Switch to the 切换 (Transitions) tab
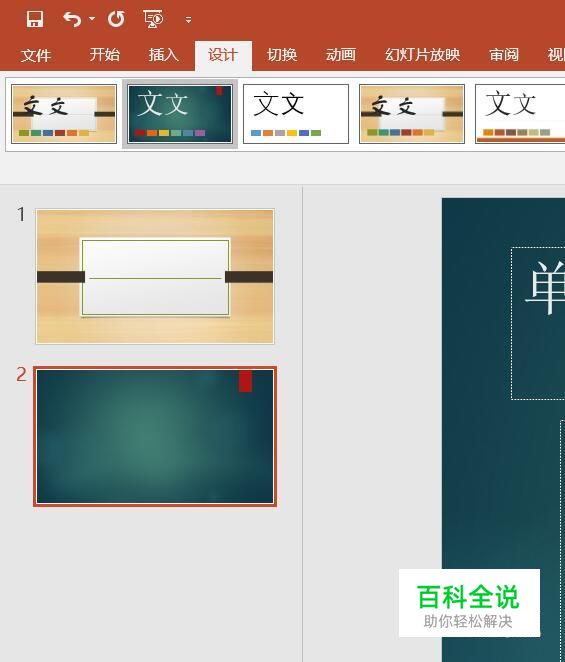The image size is (565, 662). 282,55
